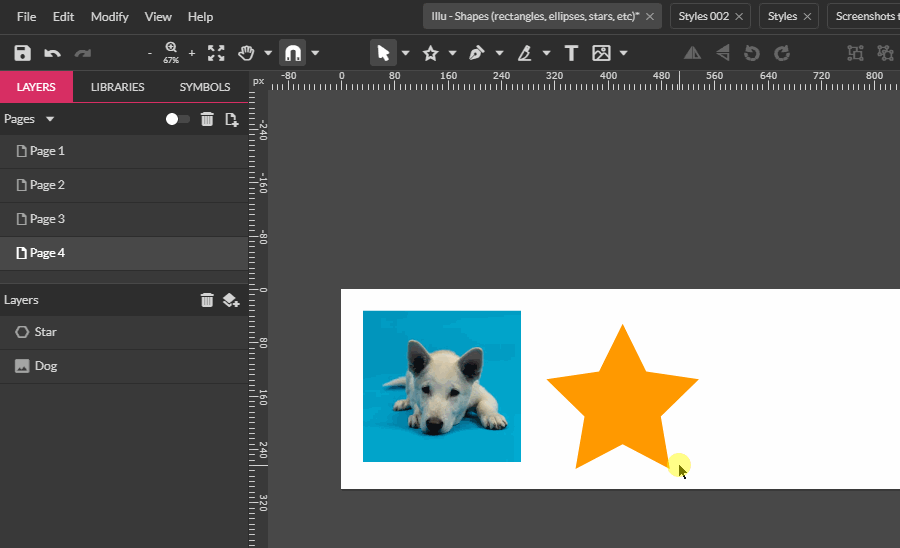Select Page 3 in pages list
900x548 pixels.
click(124, 219)
